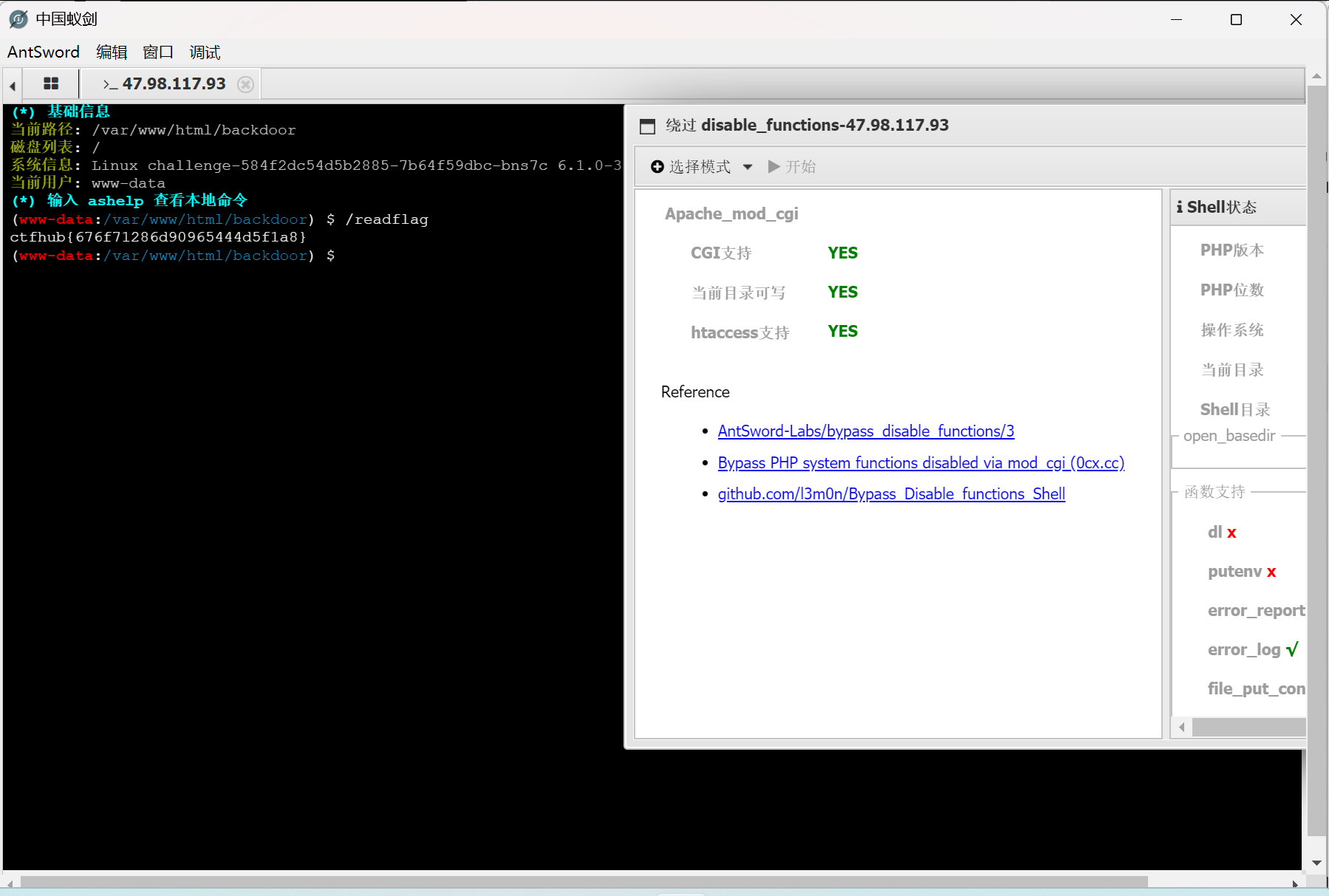This screenshot has height=896, width=1329.
Task: Open AntSword-Labs/bypass_disable_functions/3 link
Action: coord(866,431)
